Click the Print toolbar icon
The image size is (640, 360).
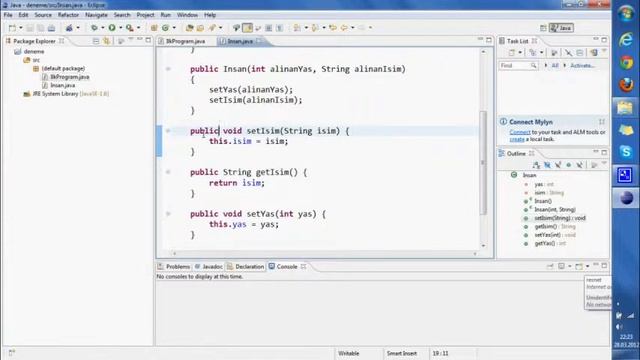point(51,28)
